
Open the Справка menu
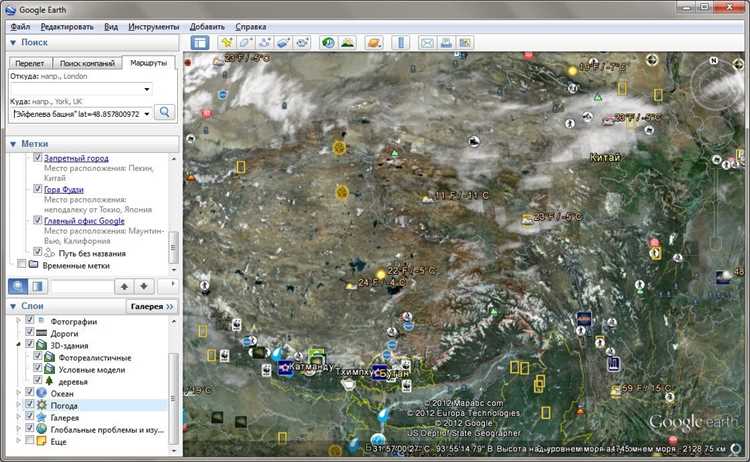pos(251,27)
